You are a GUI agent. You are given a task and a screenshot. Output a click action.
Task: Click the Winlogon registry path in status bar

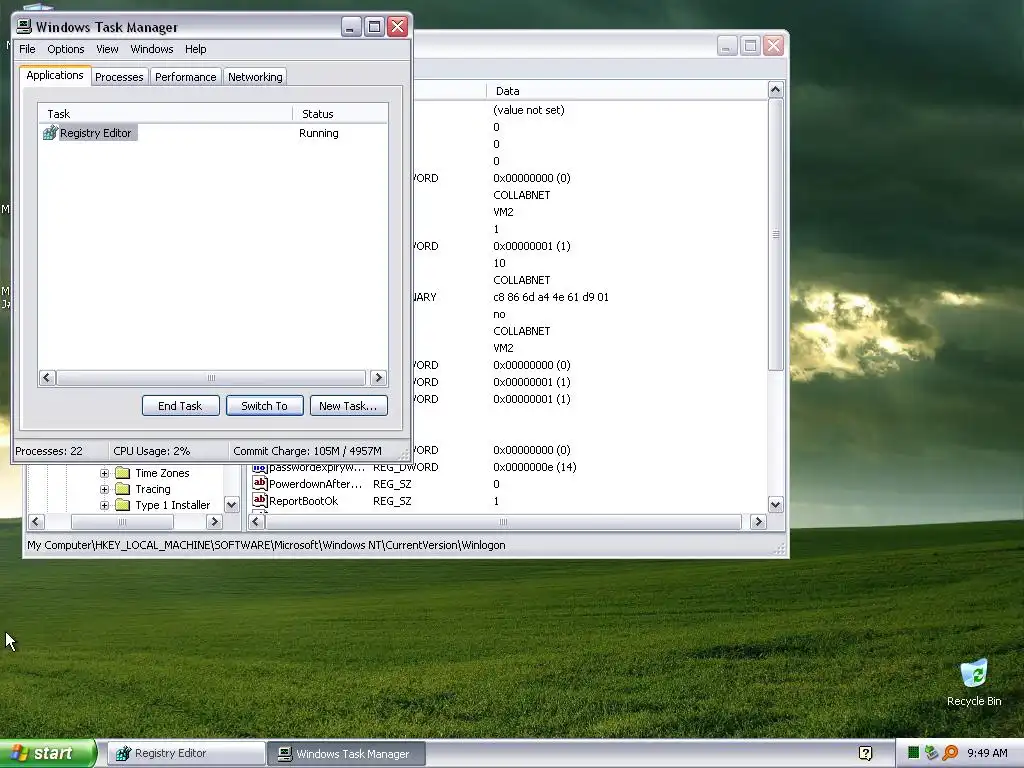[x=266, y=545]
